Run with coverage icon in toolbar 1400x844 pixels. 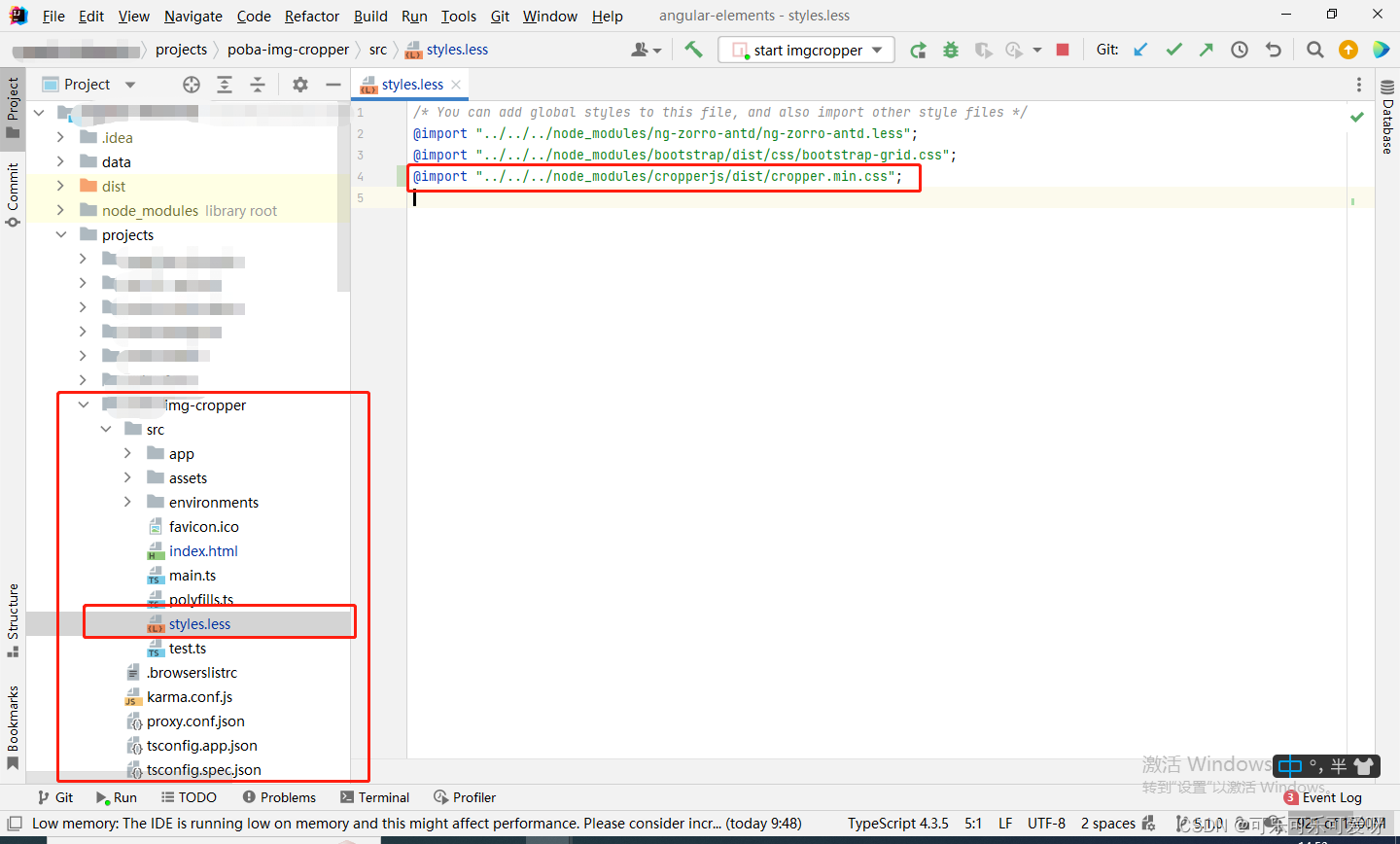(983, 50)
